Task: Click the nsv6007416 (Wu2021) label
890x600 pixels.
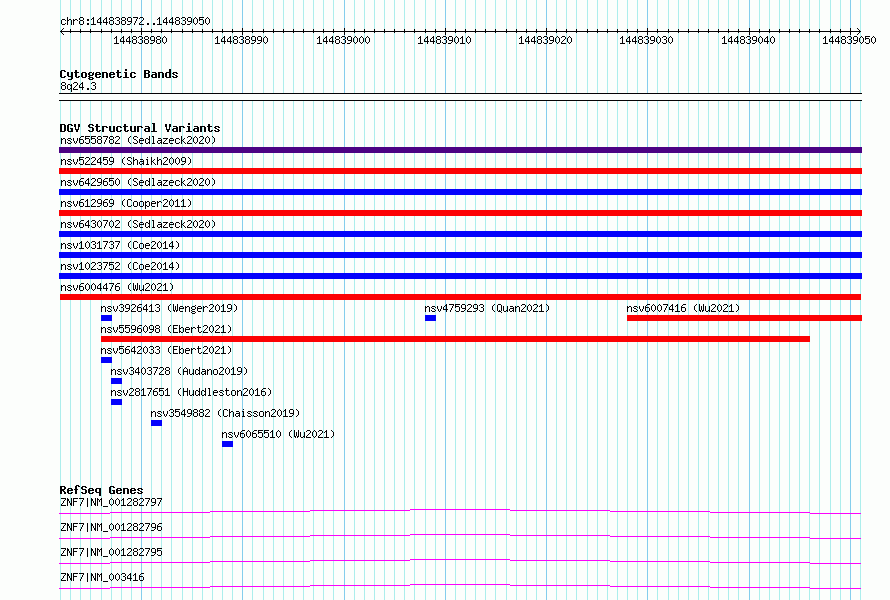Action: pyautogui.click(x=683, y=308)
